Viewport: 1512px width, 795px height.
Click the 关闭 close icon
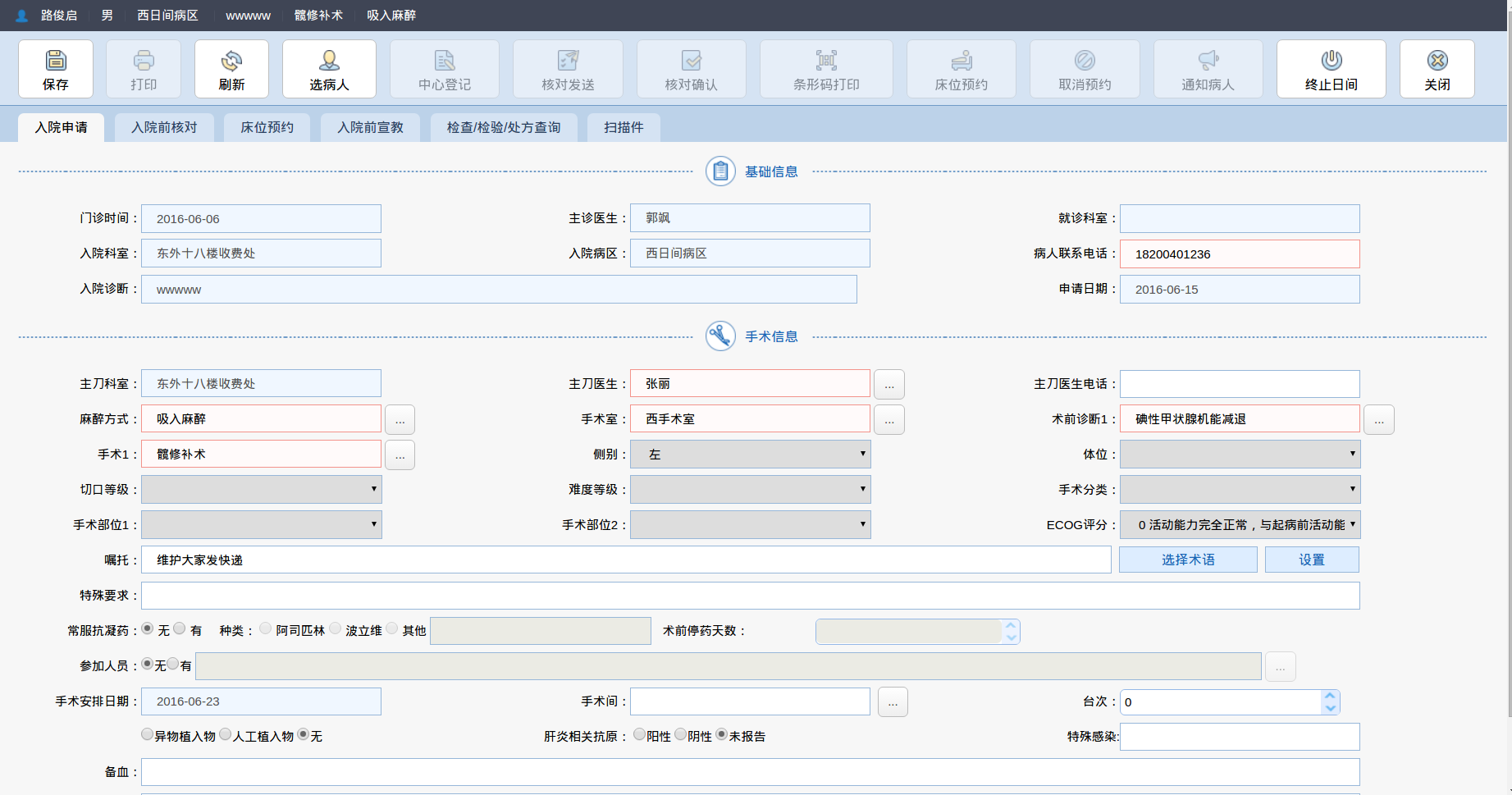click(1437, 60)
